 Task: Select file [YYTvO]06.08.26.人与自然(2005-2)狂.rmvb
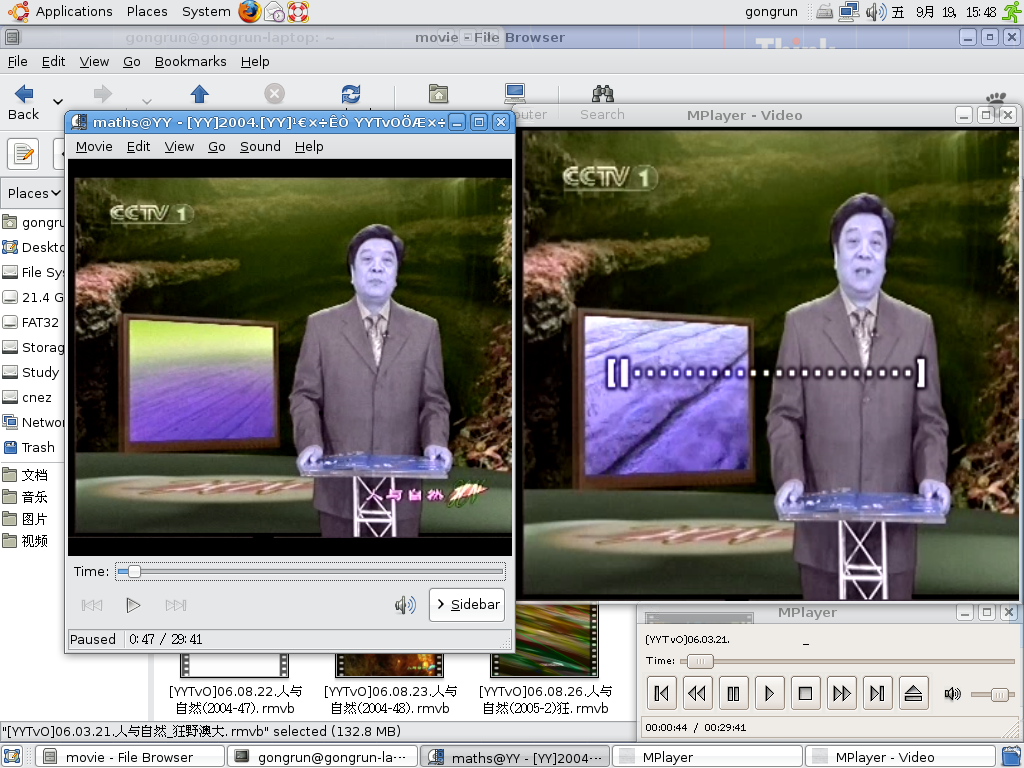pyautogui.click(x=545, y=699)
